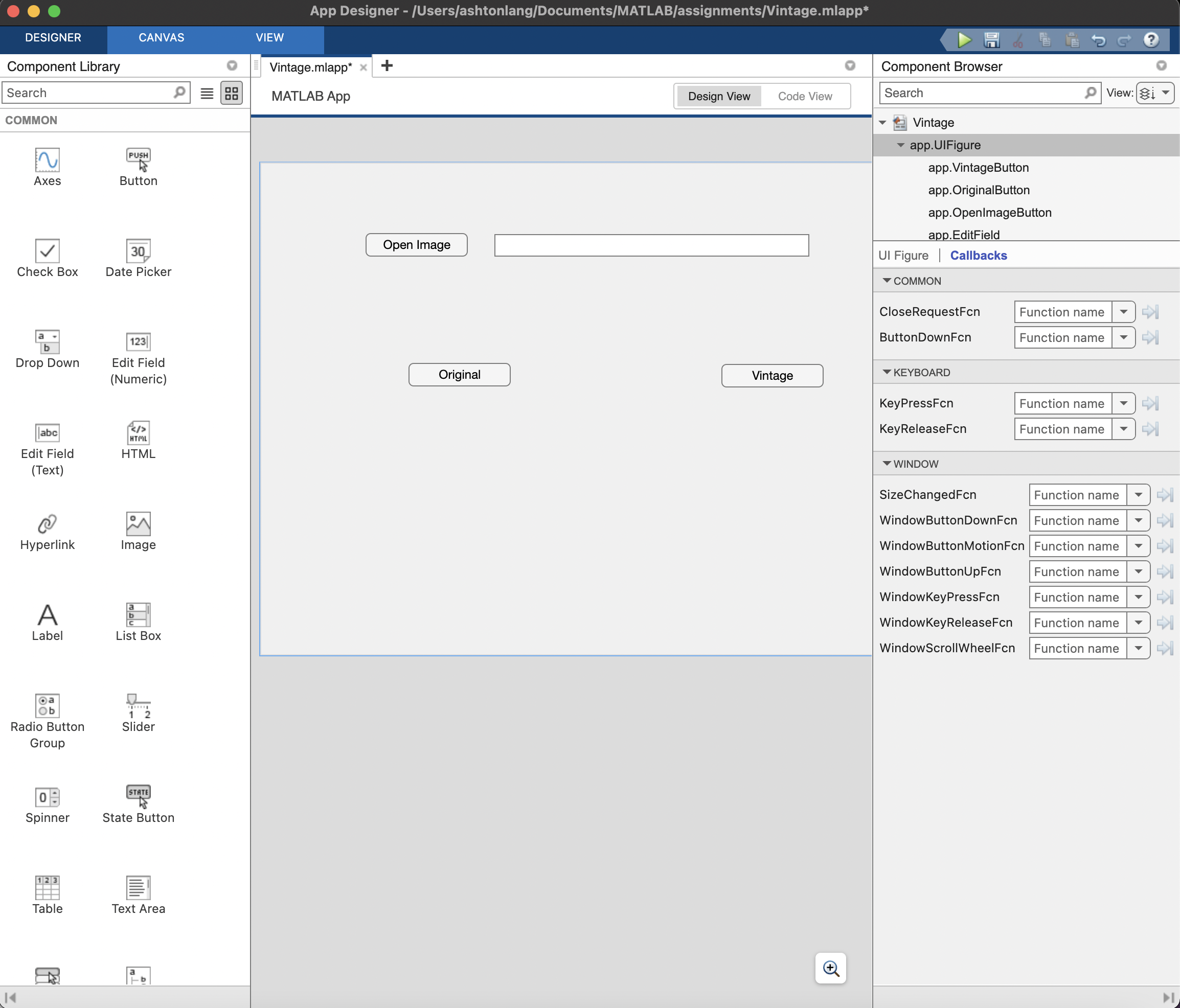1180x1008 pixels.
Task: Select the State Button component icon
Action: pyautogui.click(x=138, y=793)
